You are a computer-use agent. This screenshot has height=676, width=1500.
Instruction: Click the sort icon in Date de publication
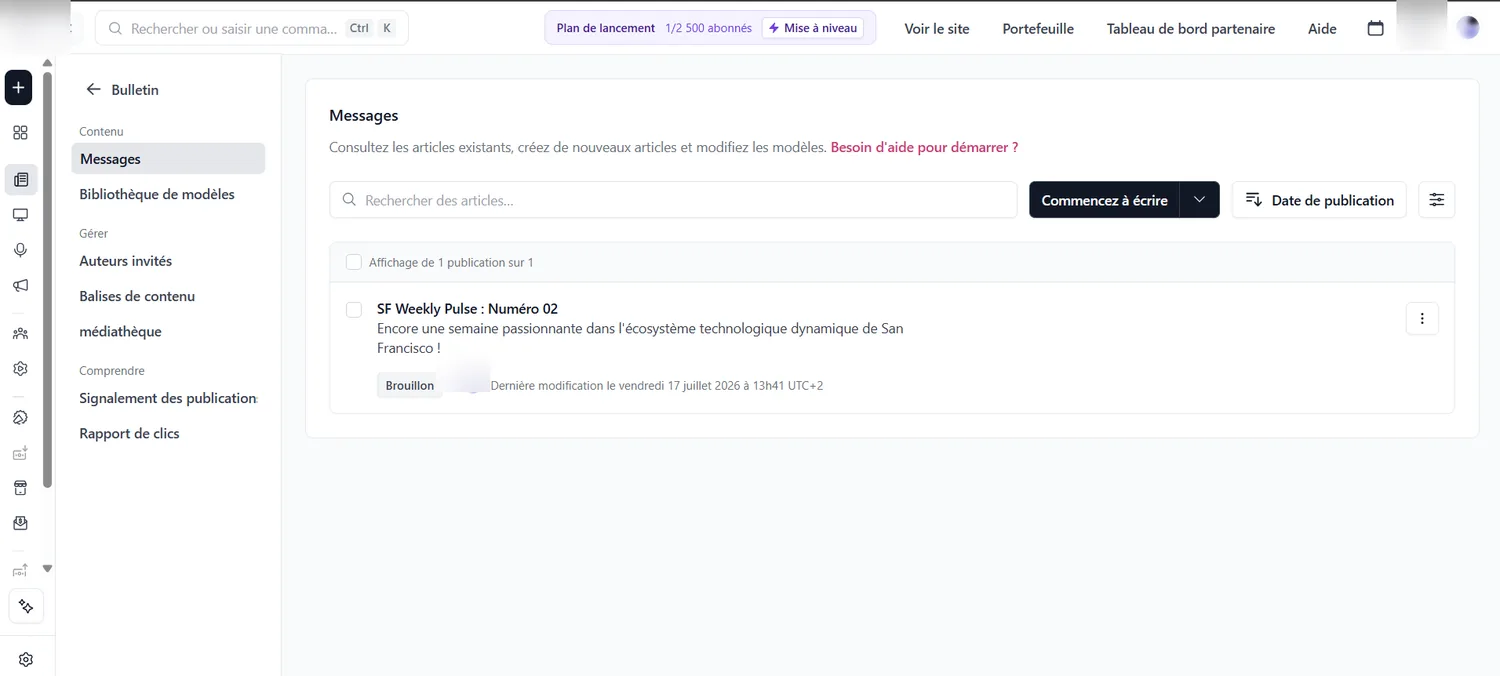(1254, 200)
